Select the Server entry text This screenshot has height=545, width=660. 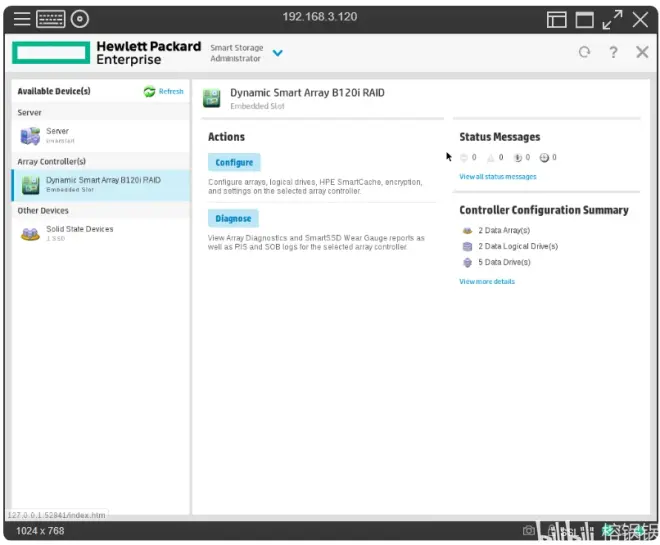click(x=57, y=131)
